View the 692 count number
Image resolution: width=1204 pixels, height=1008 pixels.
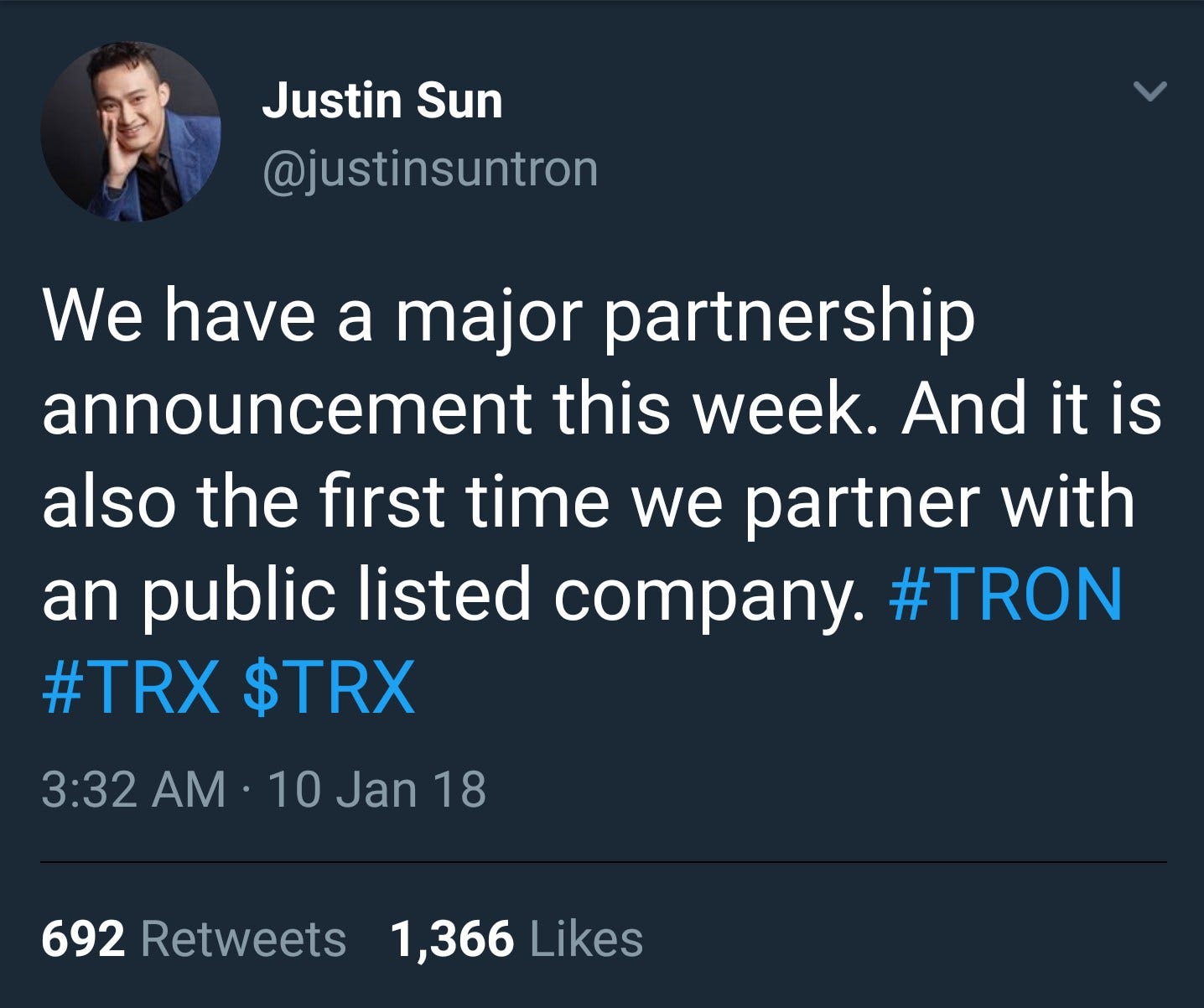tap(84, 939)
